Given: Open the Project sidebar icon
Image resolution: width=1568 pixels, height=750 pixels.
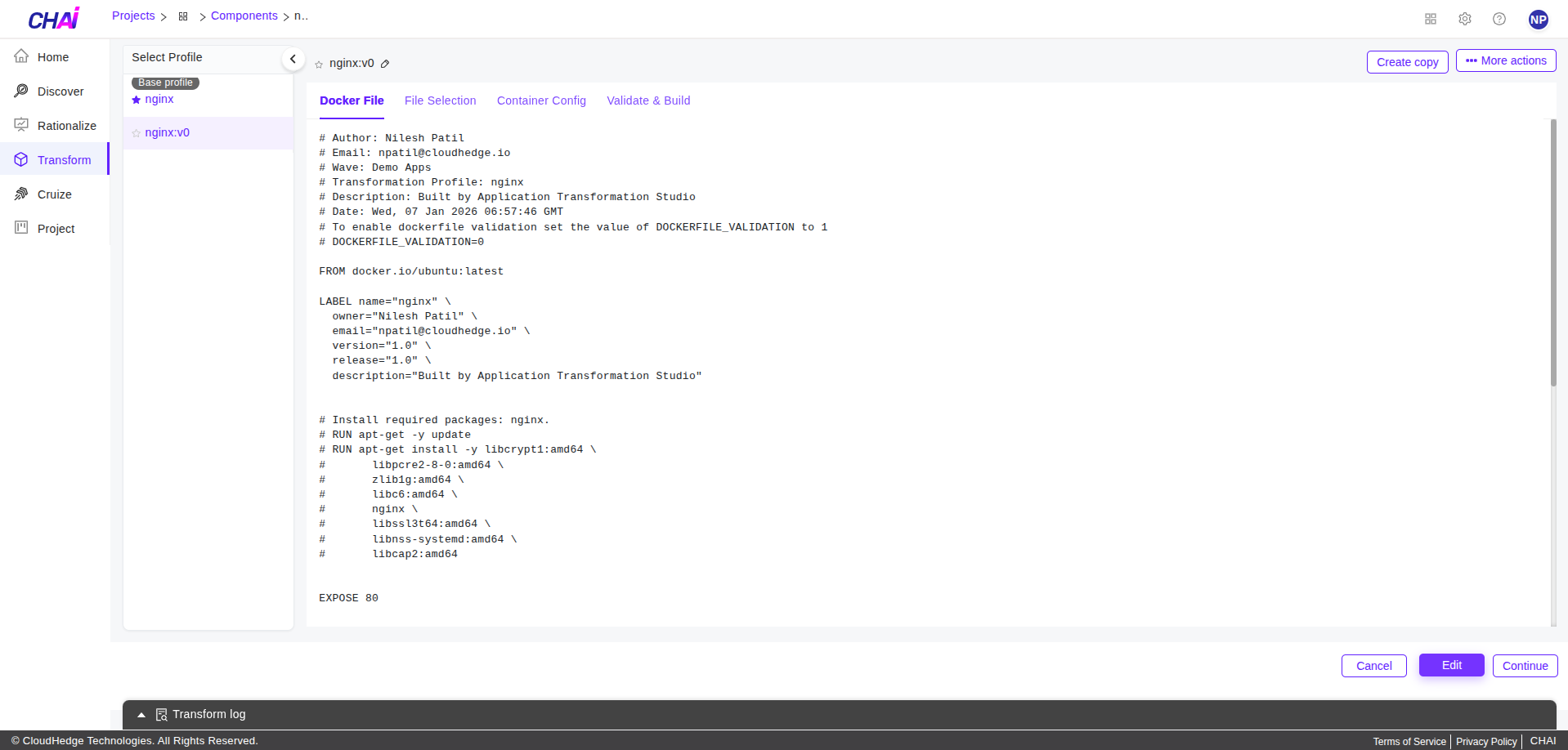Looking at the screenshot, I should [x=21, y=228].
